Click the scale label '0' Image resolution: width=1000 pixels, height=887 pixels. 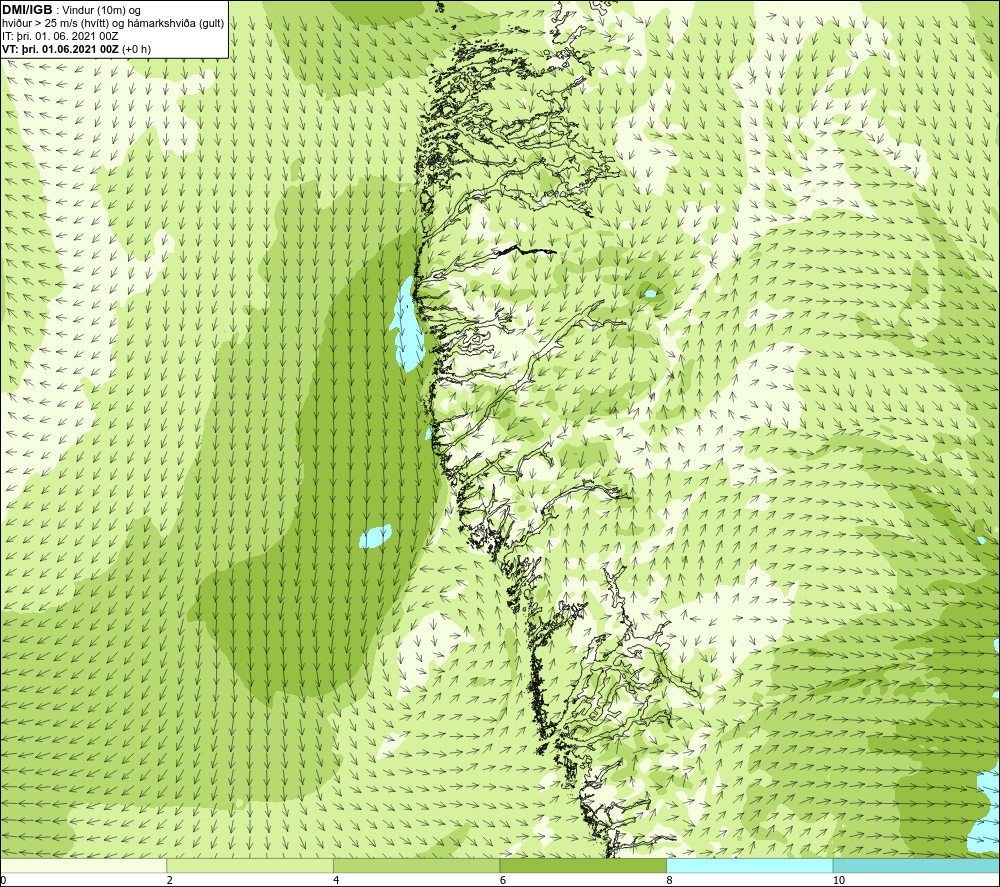tap(3, 880)
